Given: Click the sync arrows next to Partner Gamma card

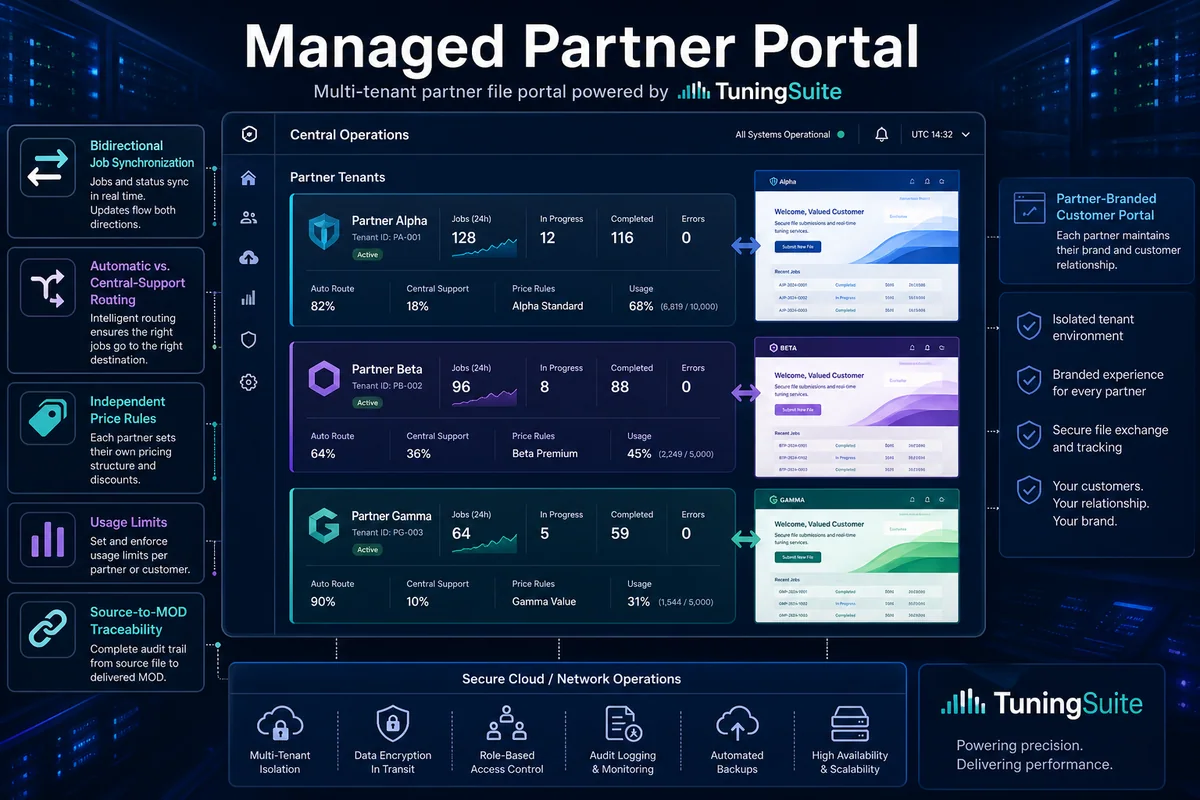Looking at the screenshot, I should (745, 540).
